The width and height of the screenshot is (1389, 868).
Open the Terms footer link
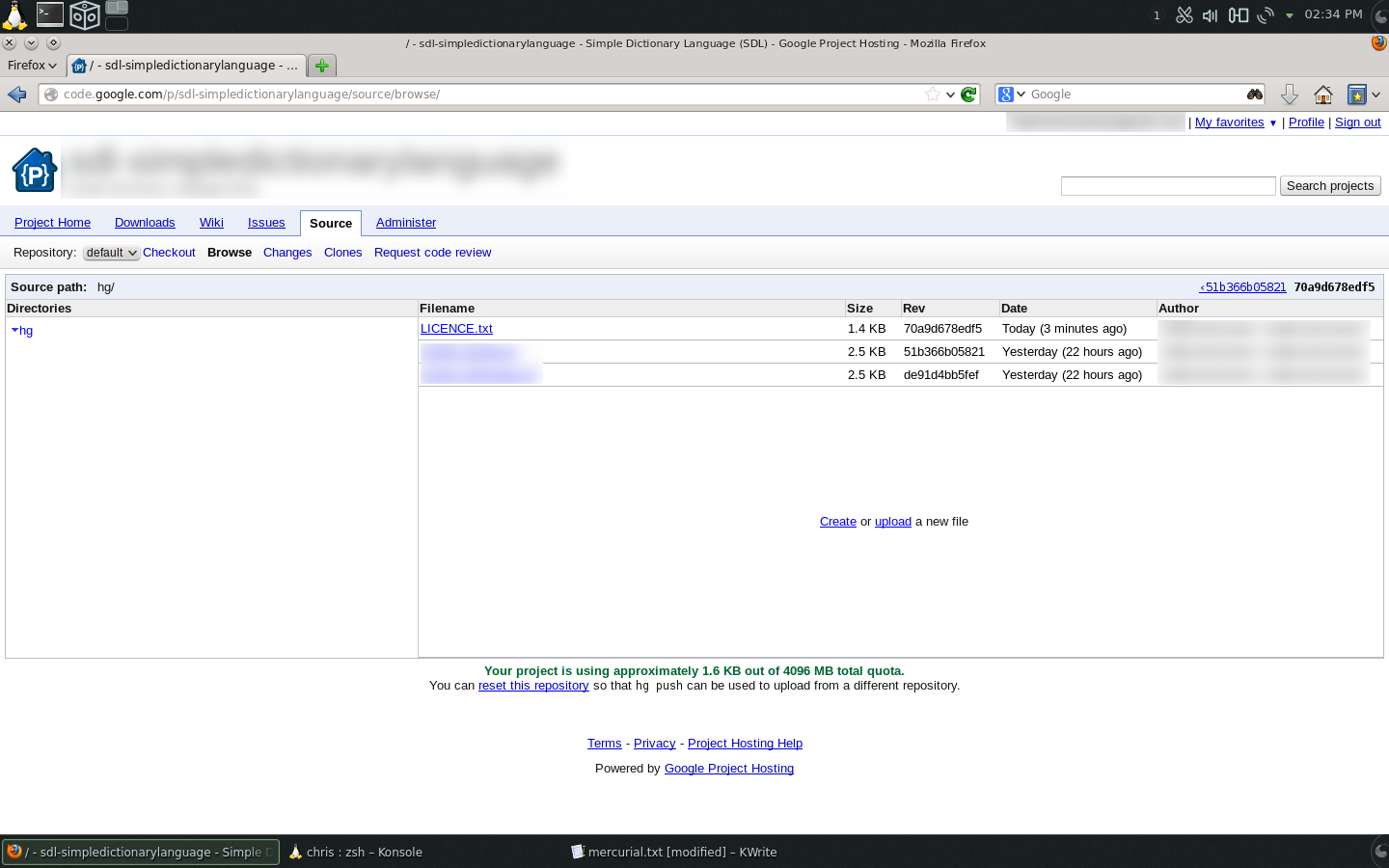tap(604, 744)
